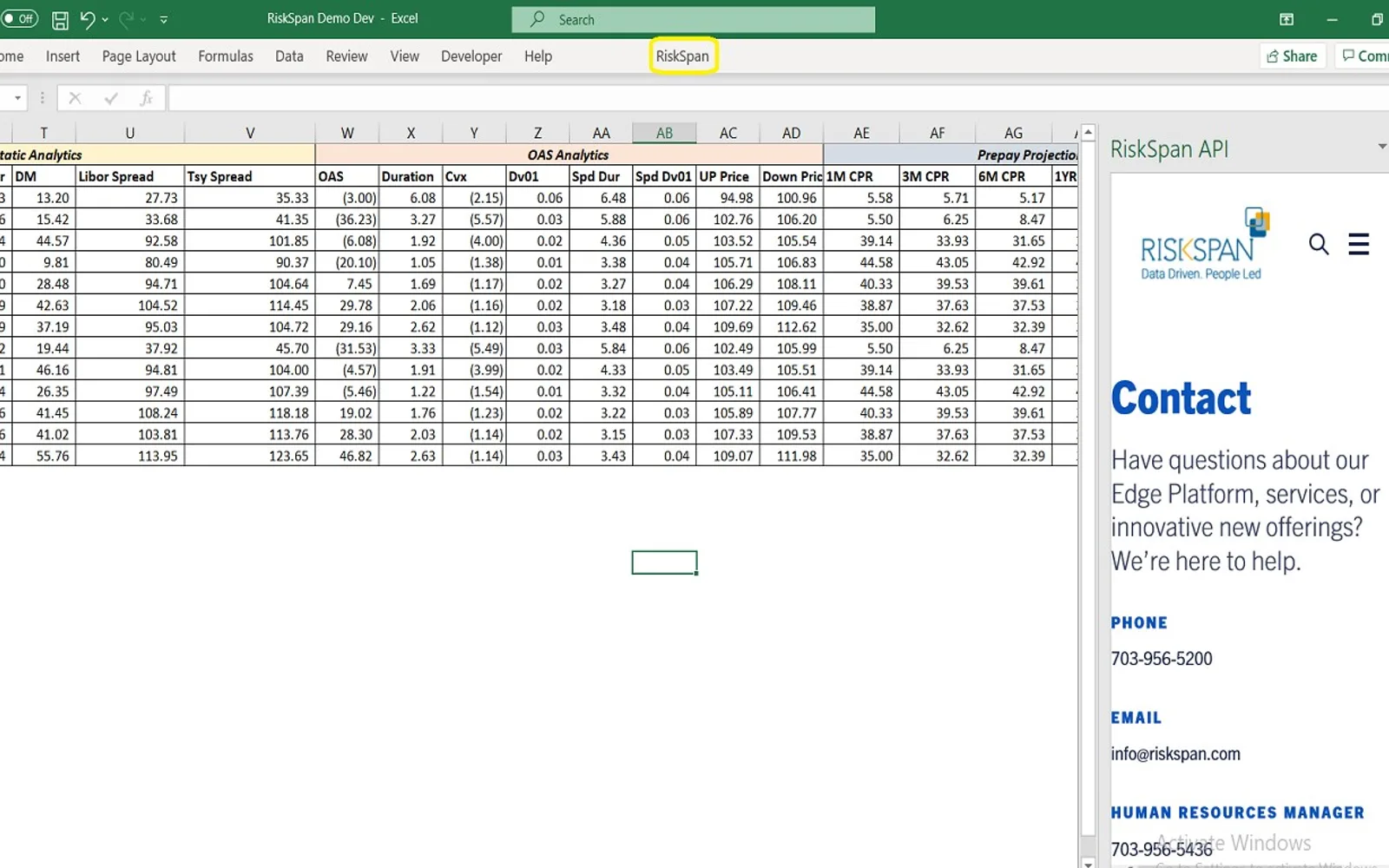1389x868 pixels.
Task: Expand the Name Box dropdown arrow
Action: coord(17,98)
